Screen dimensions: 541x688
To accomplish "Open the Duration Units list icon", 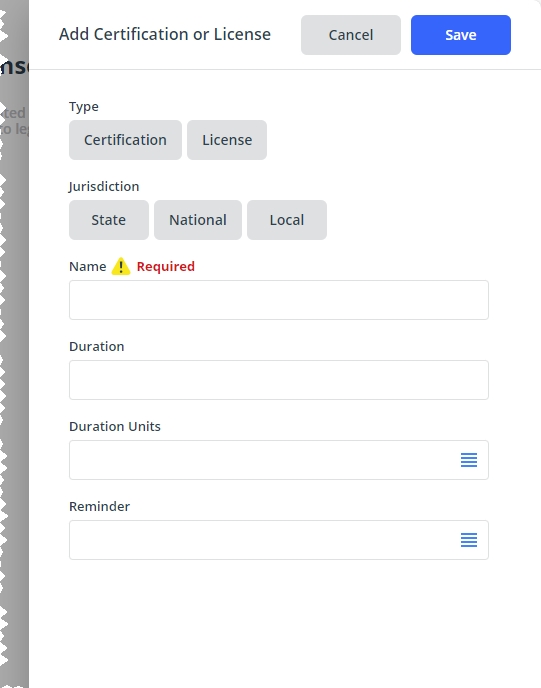I will pos(469,460).
